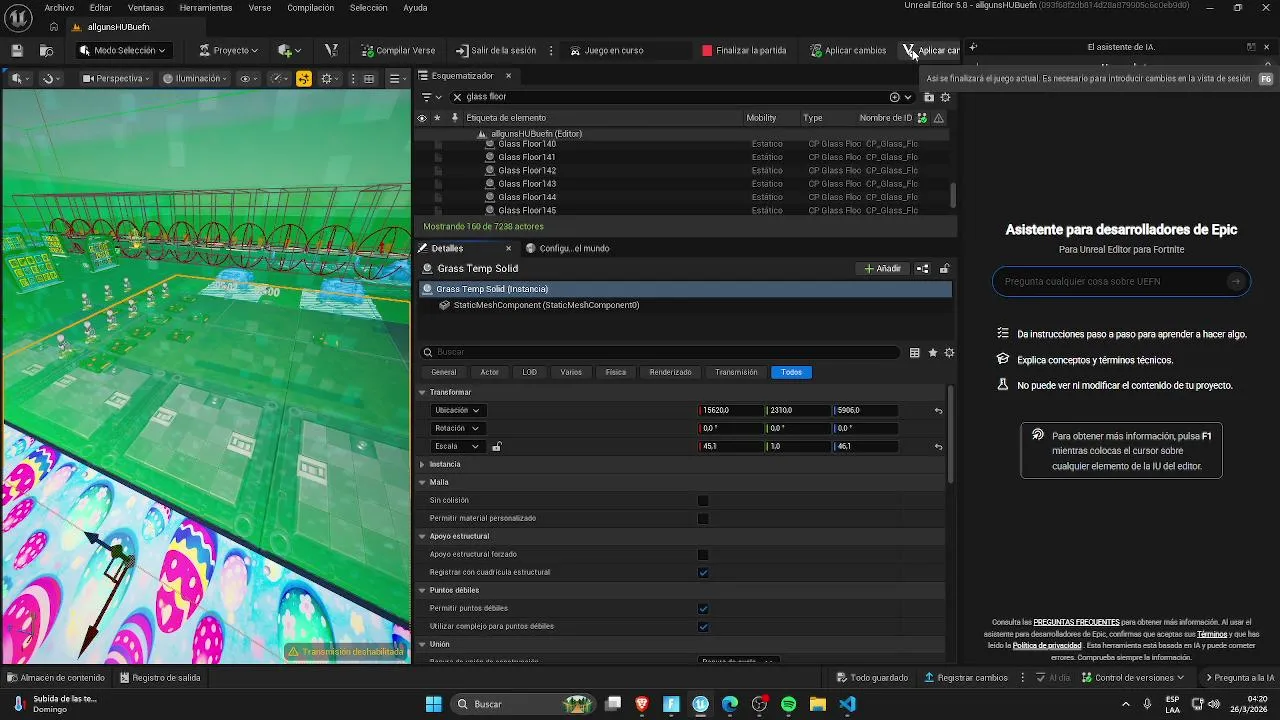This screenshot has height=720, width=1280.
Task: Collapse the Malla section
Action: (x=423, y=482)
